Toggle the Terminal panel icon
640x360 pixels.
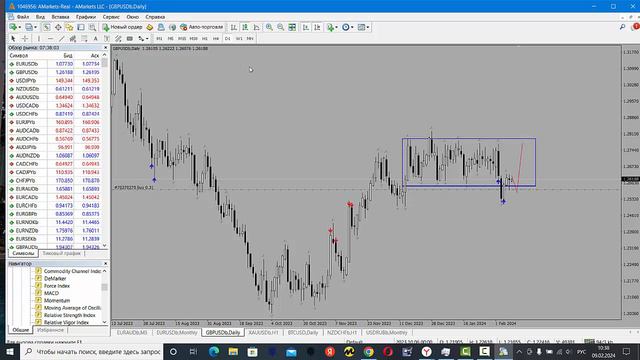point(81,27)
